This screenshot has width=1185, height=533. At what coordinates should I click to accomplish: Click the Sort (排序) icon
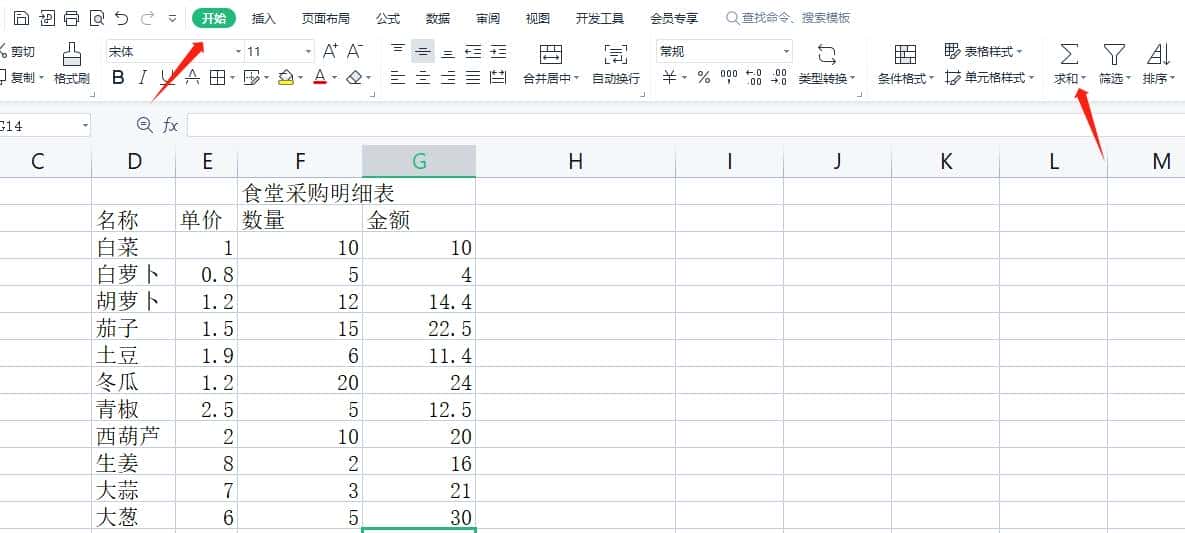pyautogui.click(x=1158, y=54)
